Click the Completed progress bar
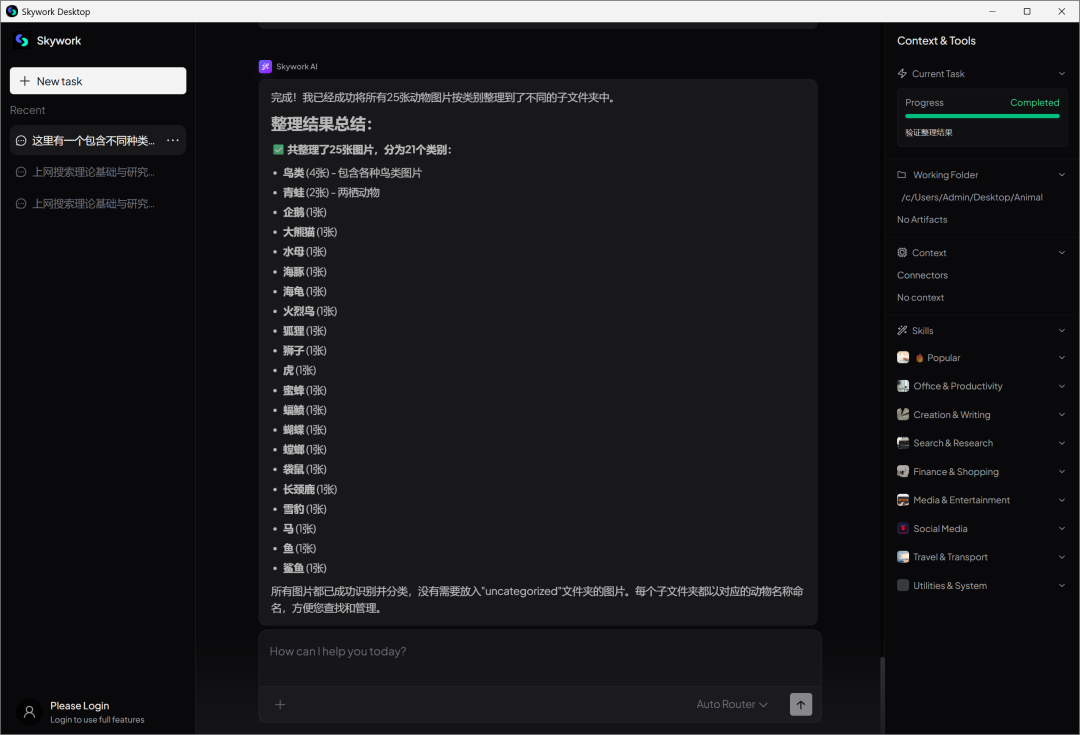This screenshot has width=1080, height=735. click(x=982, y=116)
